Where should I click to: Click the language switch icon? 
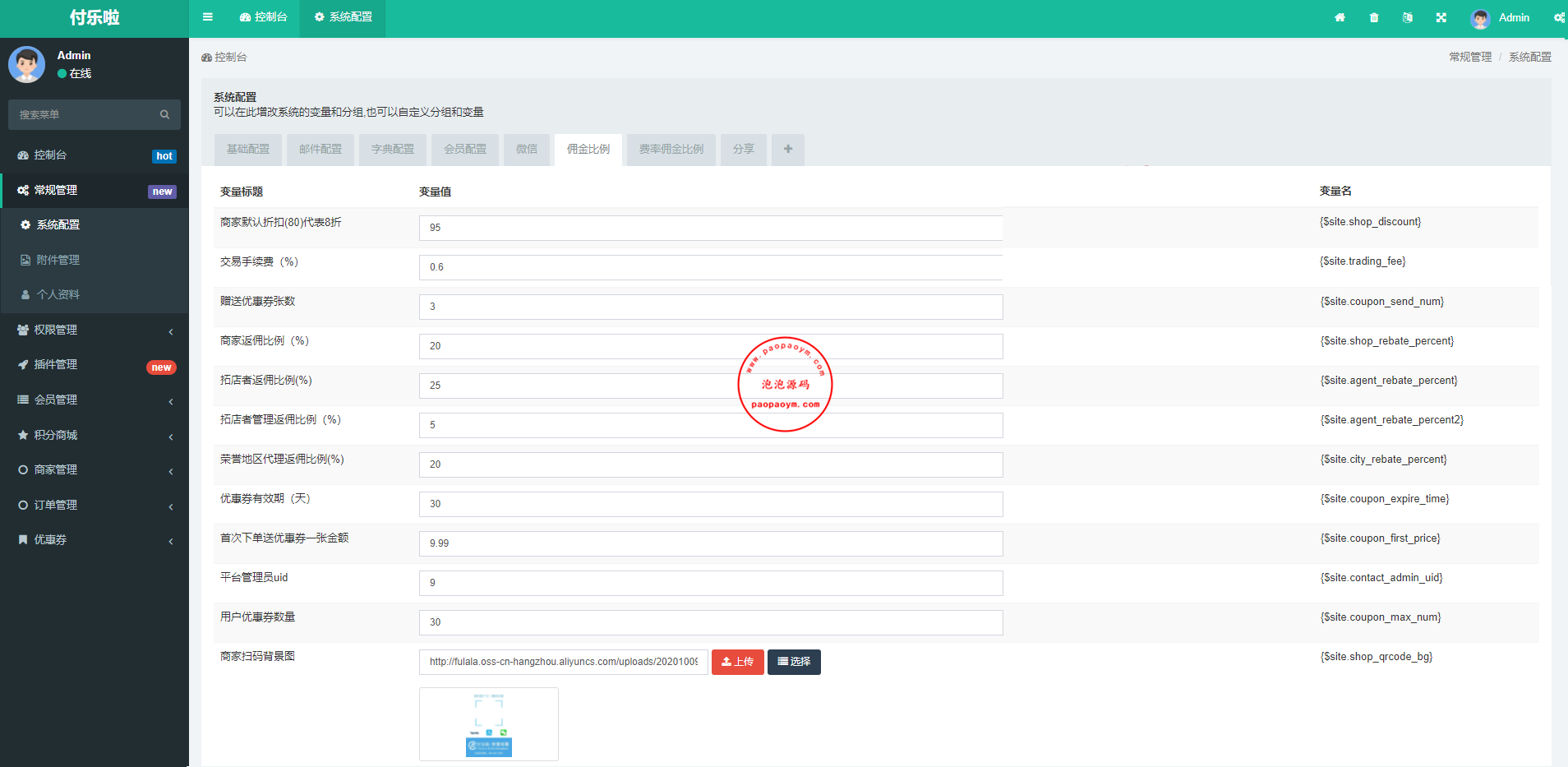pos(1408,17)
